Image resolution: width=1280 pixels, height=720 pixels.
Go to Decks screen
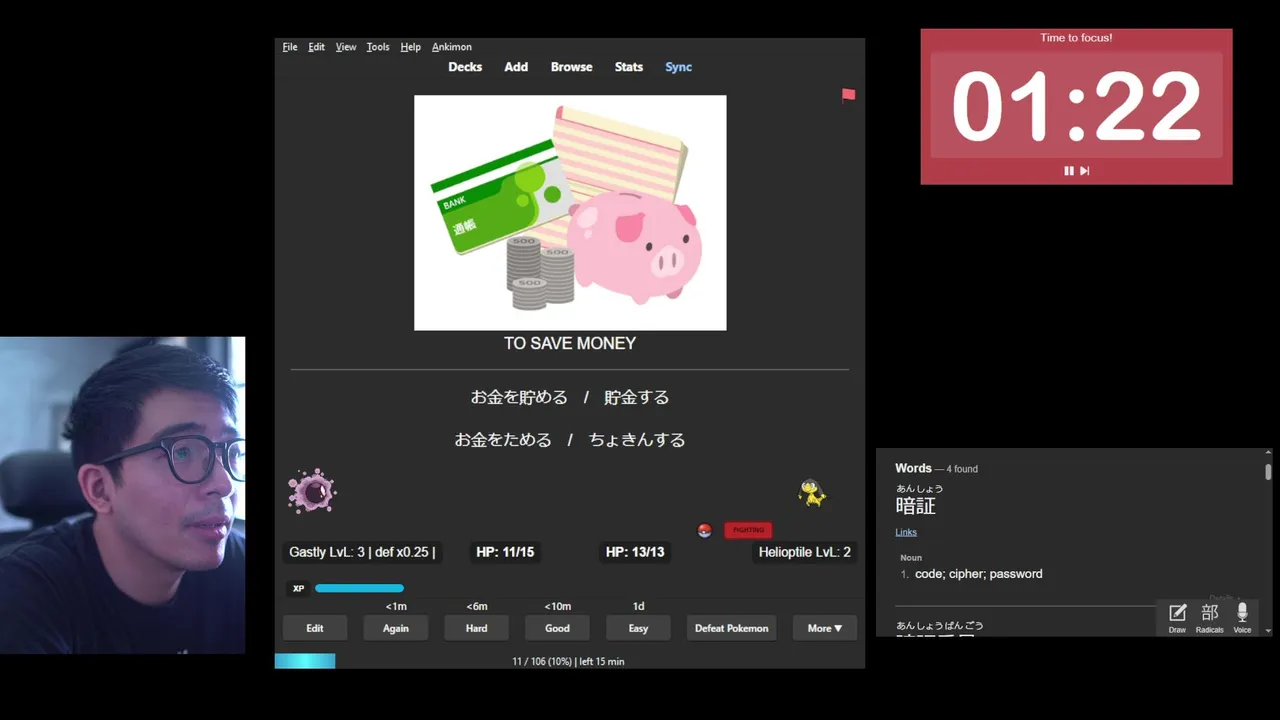(465, 67)
